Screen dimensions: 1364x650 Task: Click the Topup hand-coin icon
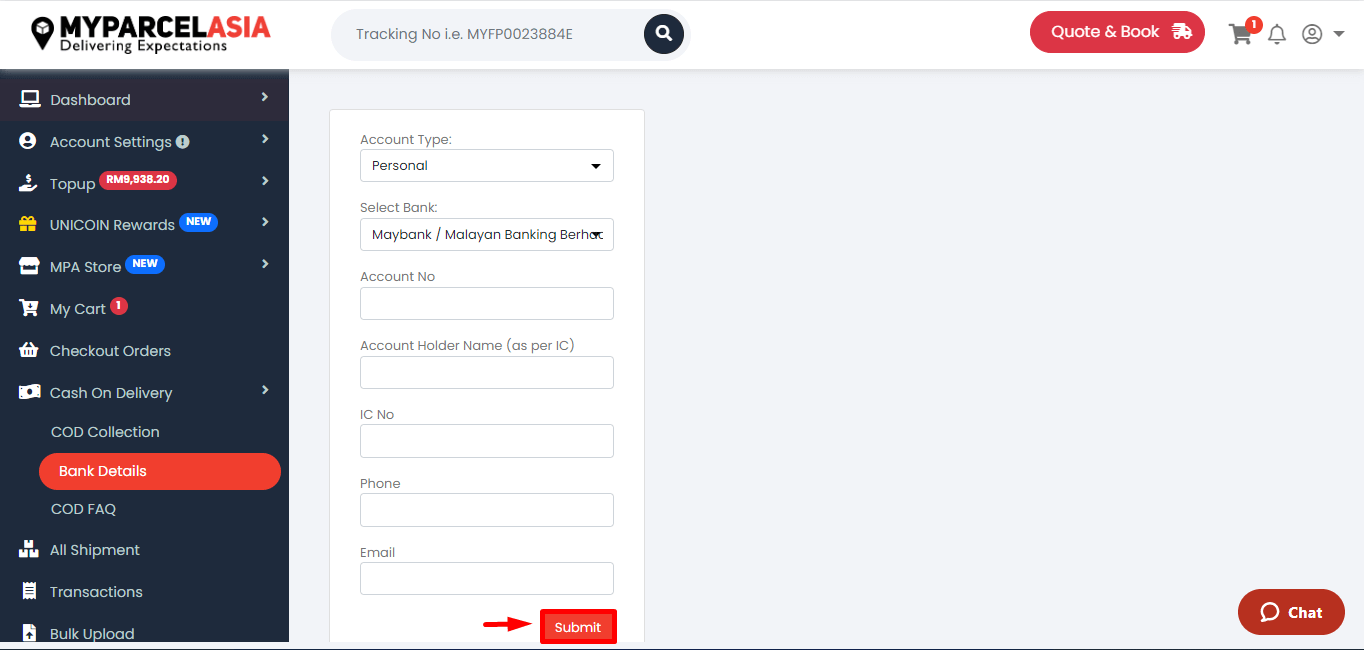click(x=29, y=183)
